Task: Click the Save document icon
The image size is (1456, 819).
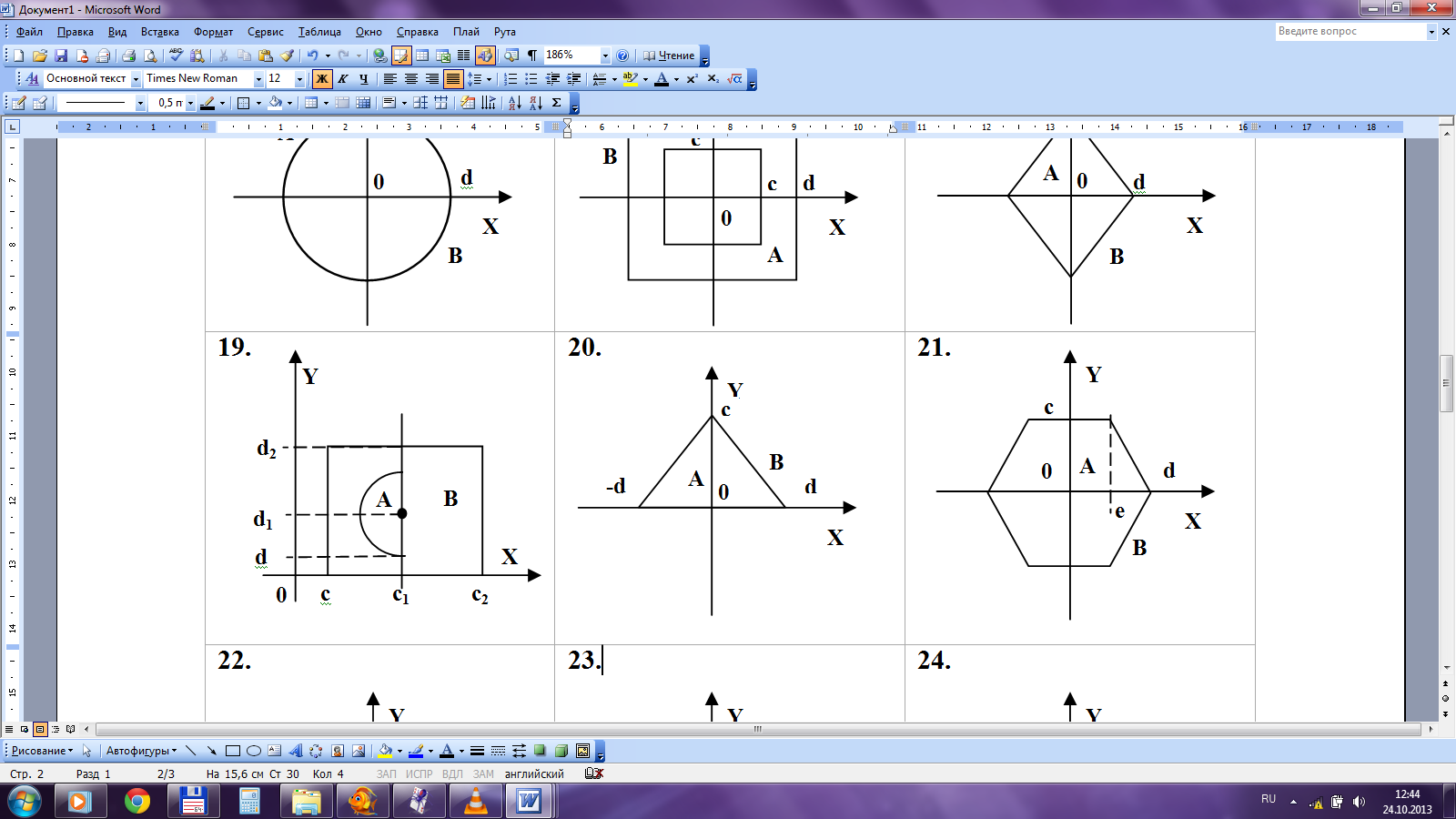Action: coord(61,56)
